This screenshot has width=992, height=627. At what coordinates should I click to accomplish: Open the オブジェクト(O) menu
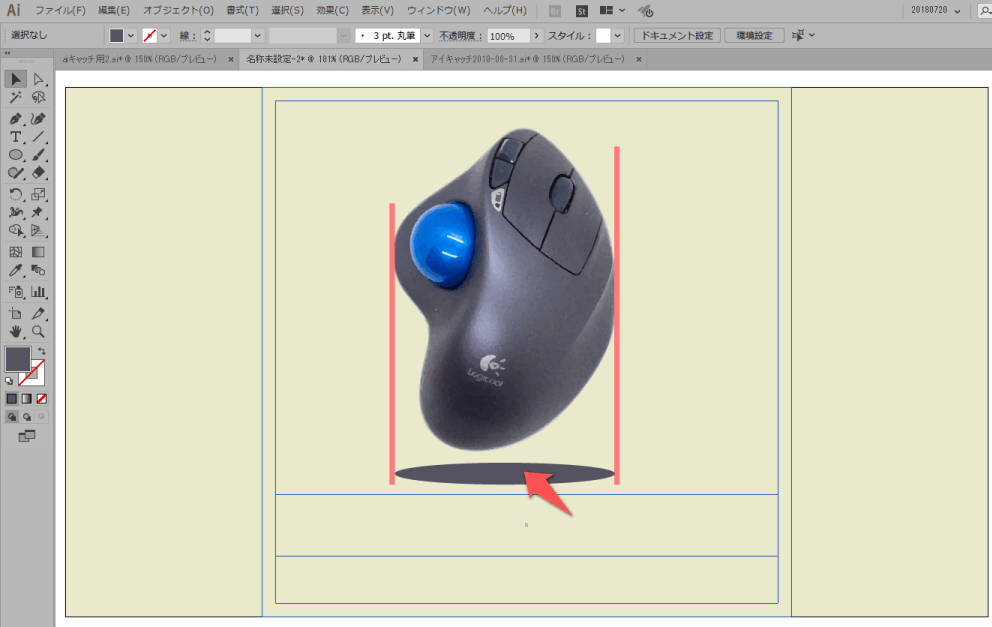(x=178, y=11)
